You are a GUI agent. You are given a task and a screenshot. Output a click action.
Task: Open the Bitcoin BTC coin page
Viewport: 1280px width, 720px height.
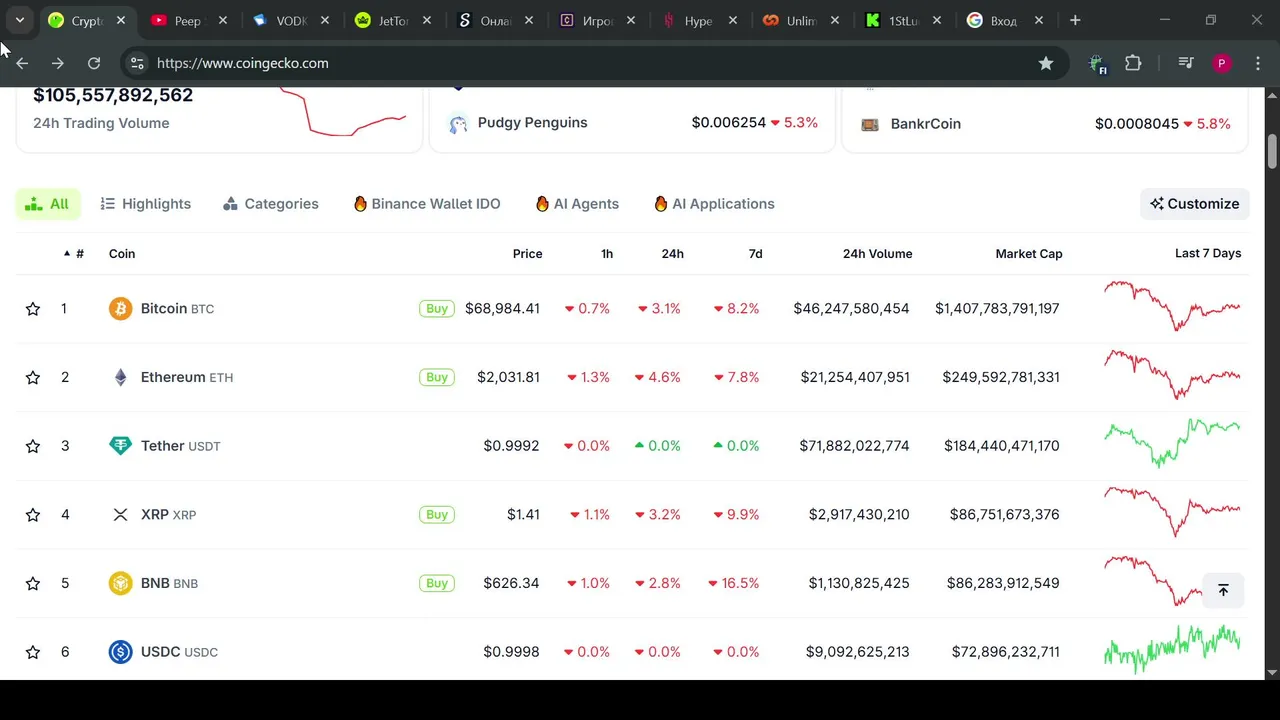[178, 309]
